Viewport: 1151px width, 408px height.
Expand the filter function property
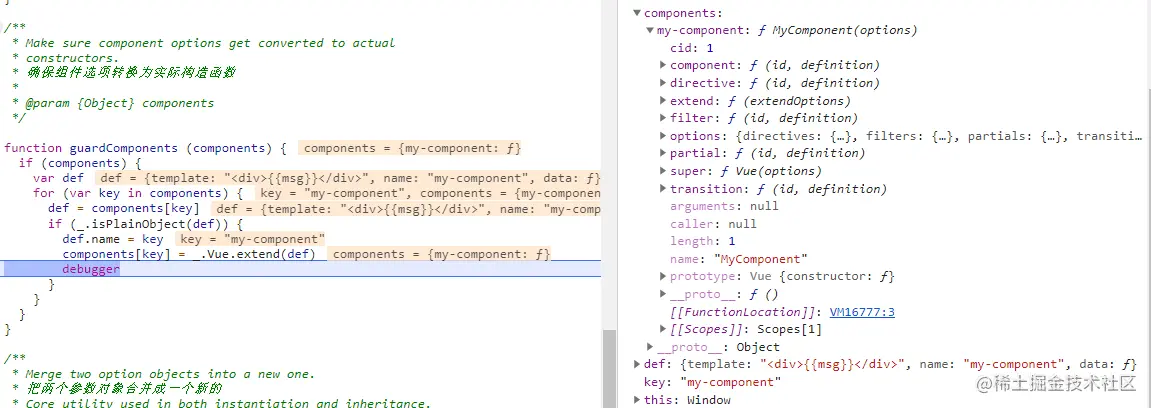coord(664,118)
